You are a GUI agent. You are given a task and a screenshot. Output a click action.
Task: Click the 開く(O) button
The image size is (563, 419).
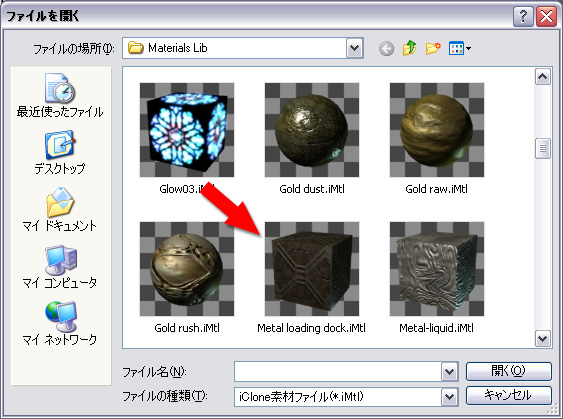(x=508, y=371)
